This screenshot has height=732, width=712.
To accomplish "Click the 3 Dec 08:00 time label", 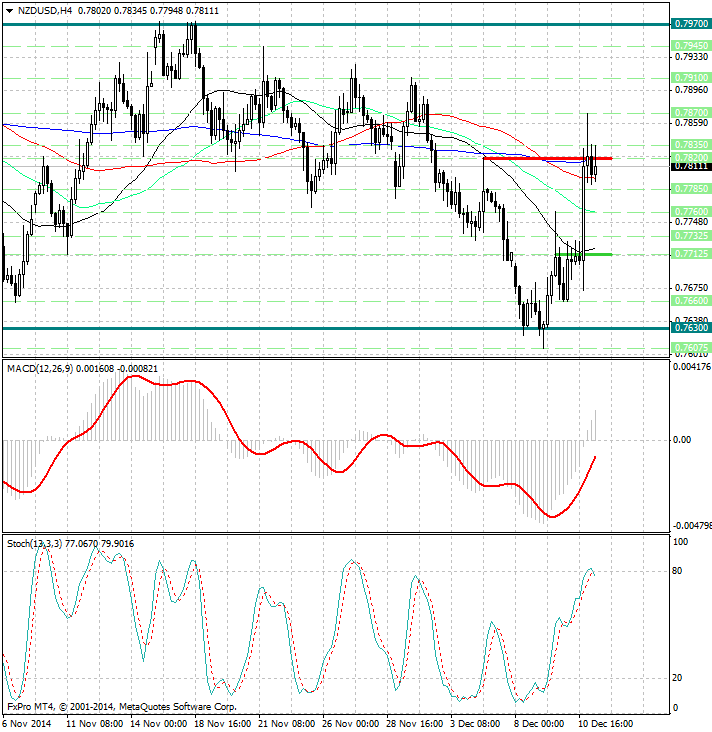I will 477,722.
